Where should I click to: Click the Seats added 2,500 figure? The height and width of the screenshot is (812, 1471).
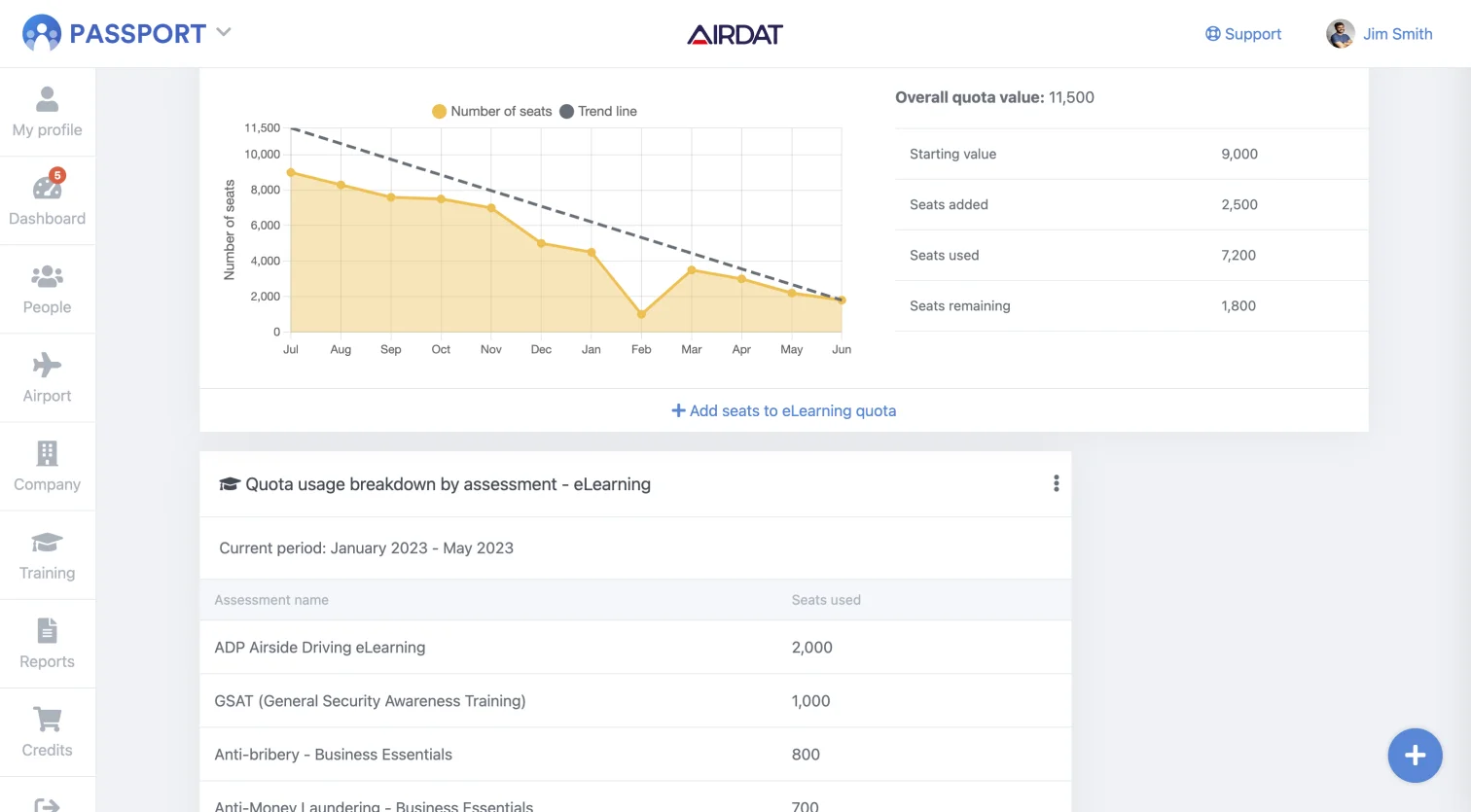point(1239,204)
